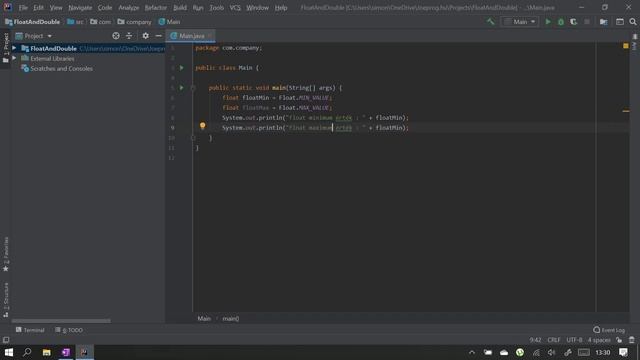Open Search Everywhere magnifier icon
The height and width of the screenshot is (360, 640).
(x=633, y=22)
